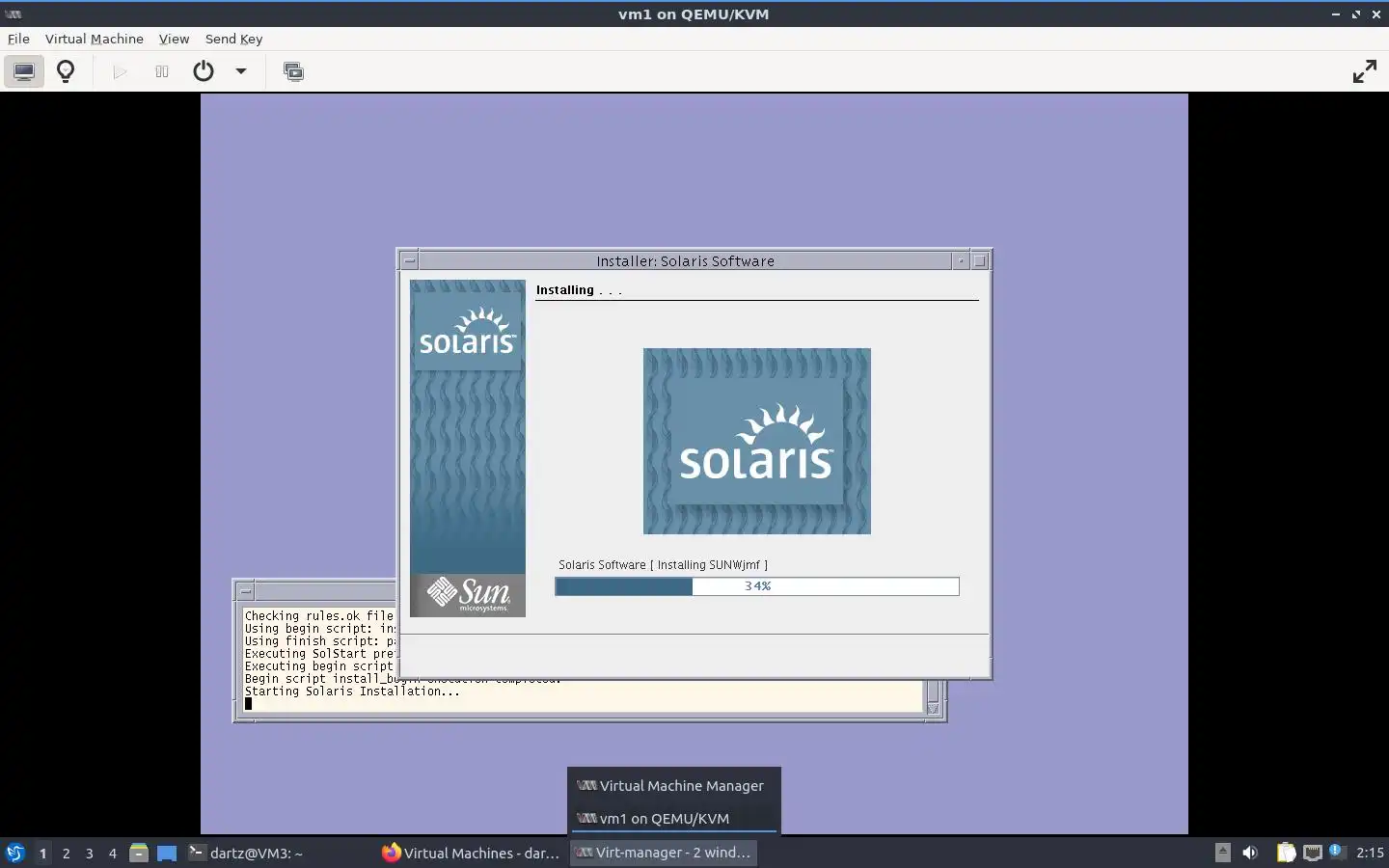Open the network status tray icon
The image size is (1389, 868).
click(x=1312, y=853)
